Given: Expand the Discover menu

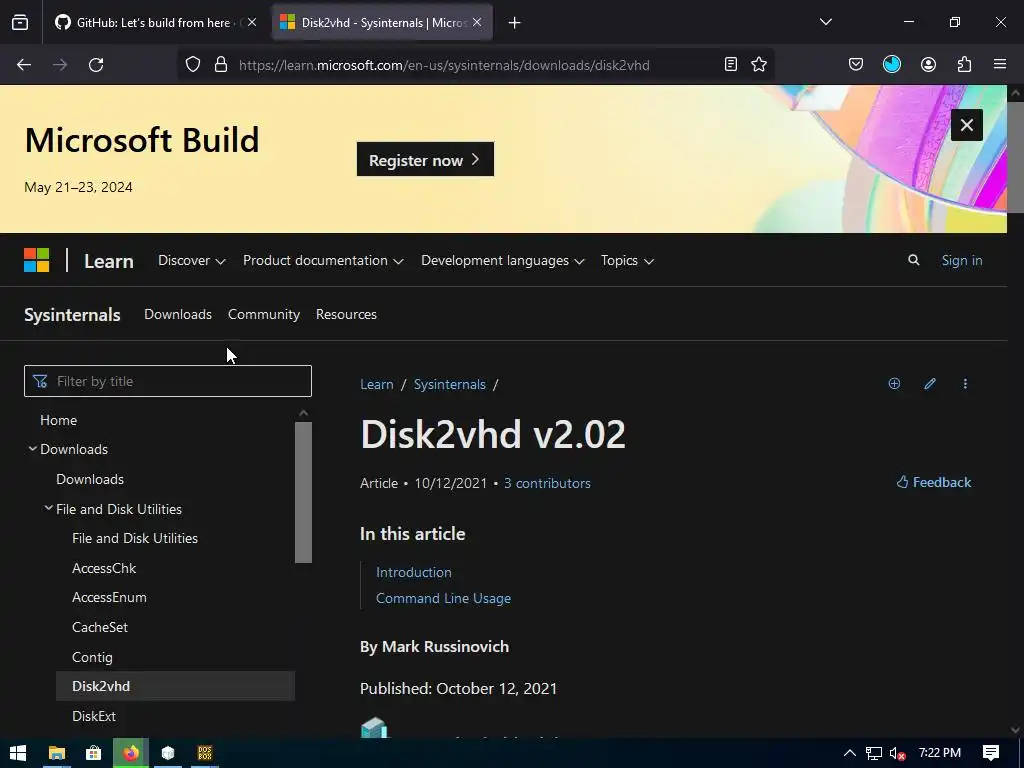Looking at the screenshot, I should [191, 261].
